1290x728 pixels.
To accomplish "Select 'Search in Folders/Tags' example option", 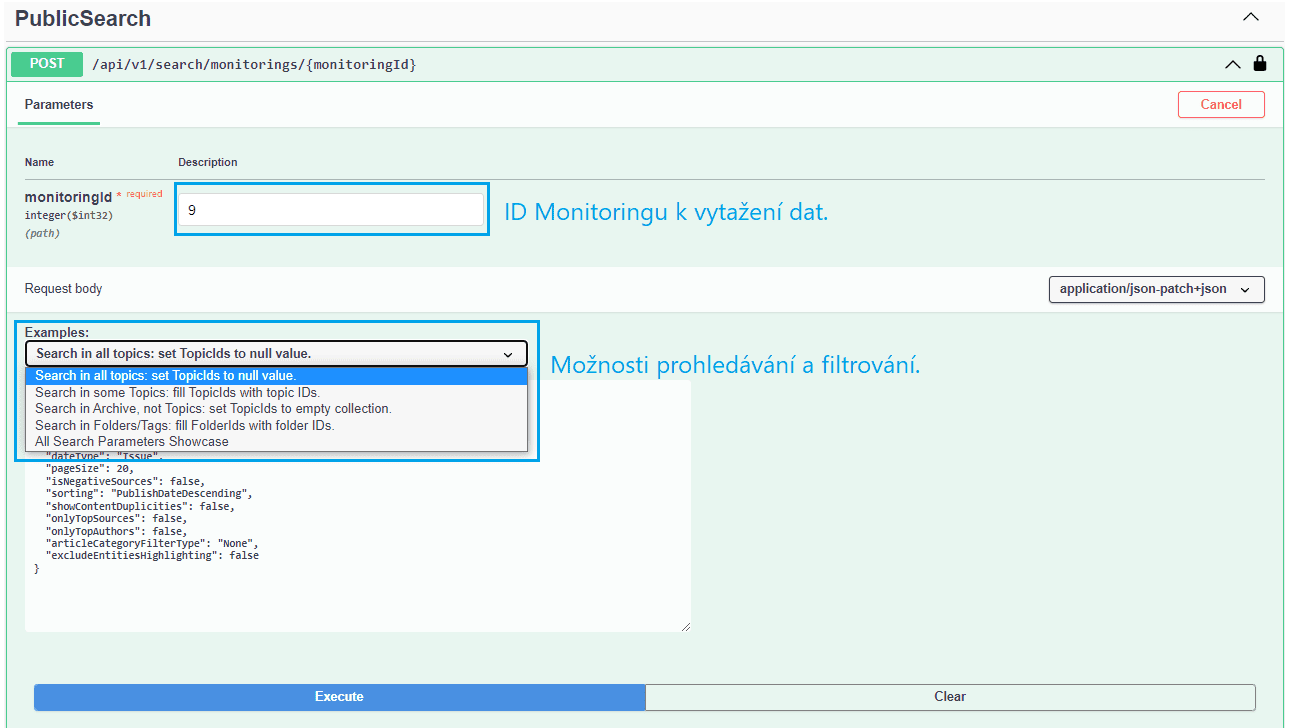I will tap(276, 425).
